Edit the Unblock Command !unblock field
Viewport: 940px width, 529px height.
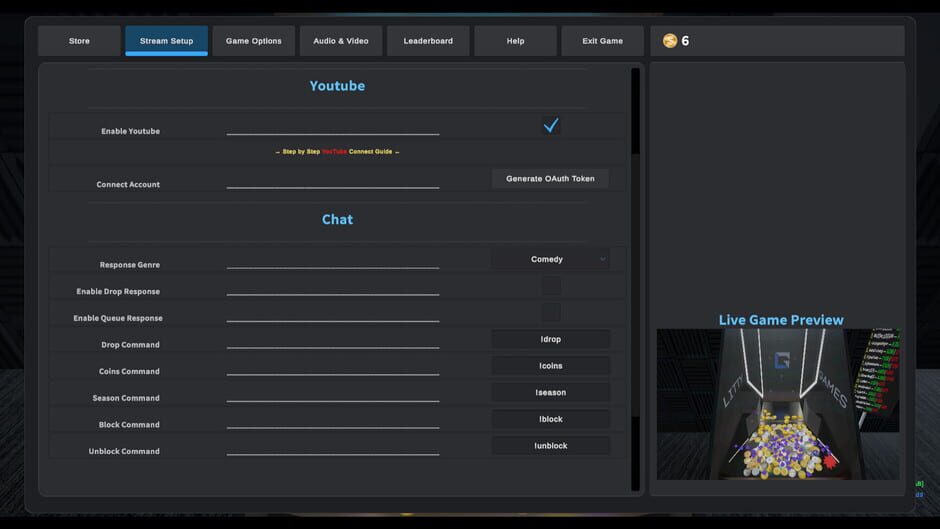(550, 446)
